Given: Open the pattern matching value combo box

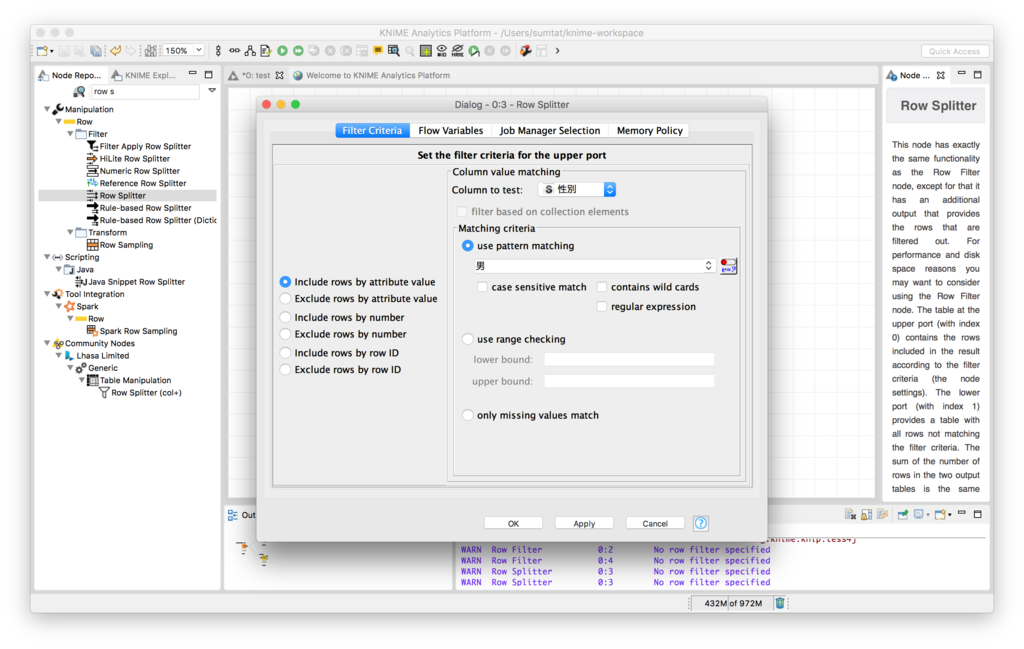Looking at the screenshot, I should [594, 266].
